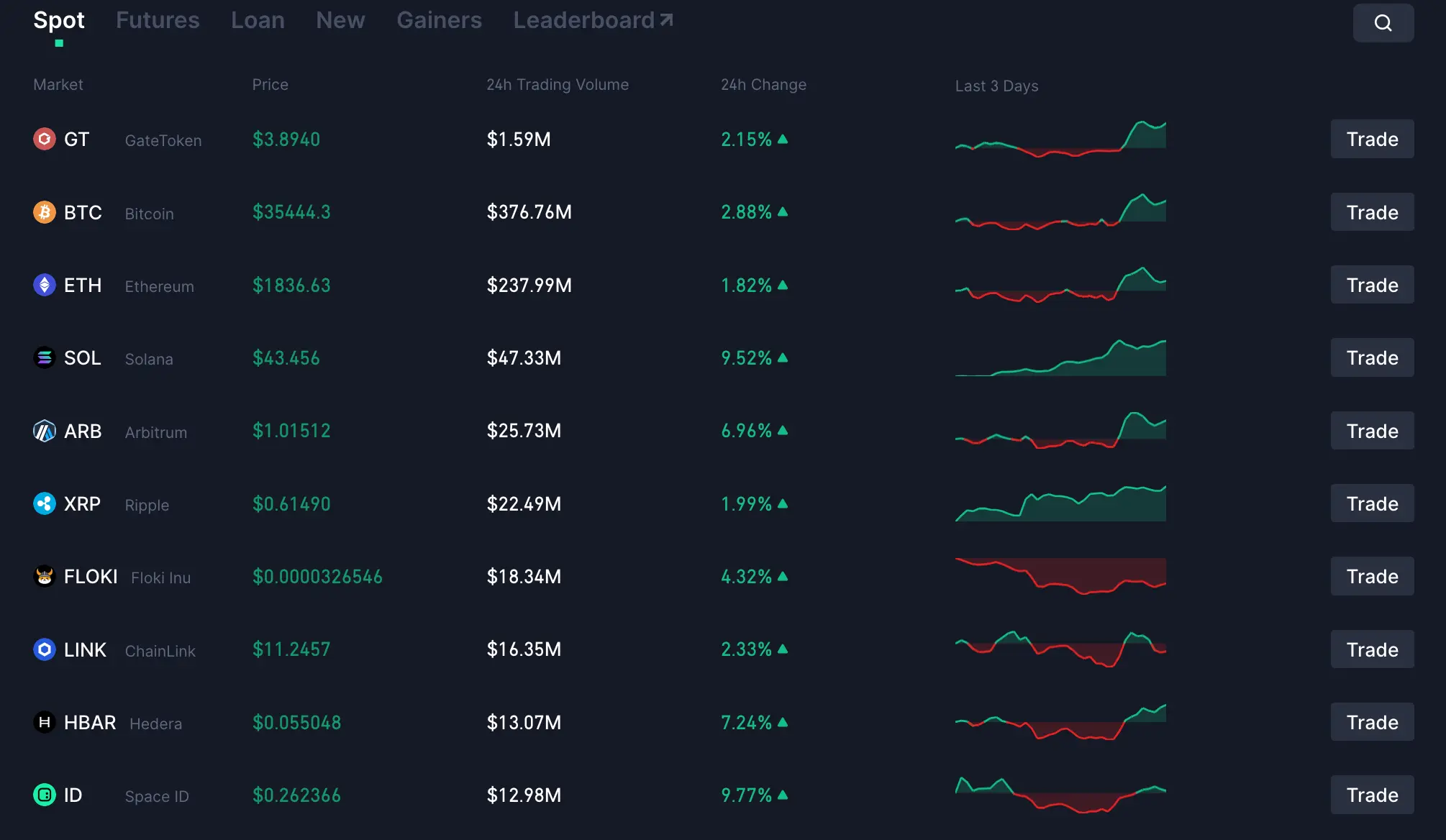Switch to the Futures tab

pyautogui.click(x=158, y=20)
